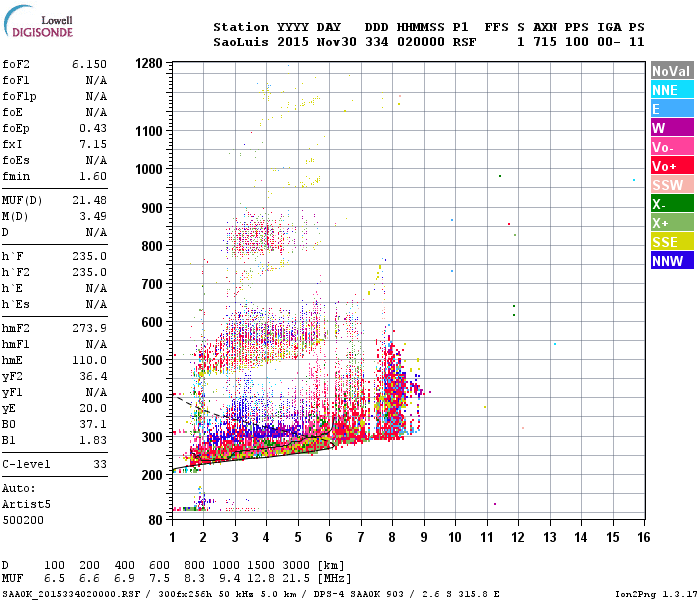Select the X+ light green legend swatch
This screenshot has width=700, height=600.
click(672, 223)
